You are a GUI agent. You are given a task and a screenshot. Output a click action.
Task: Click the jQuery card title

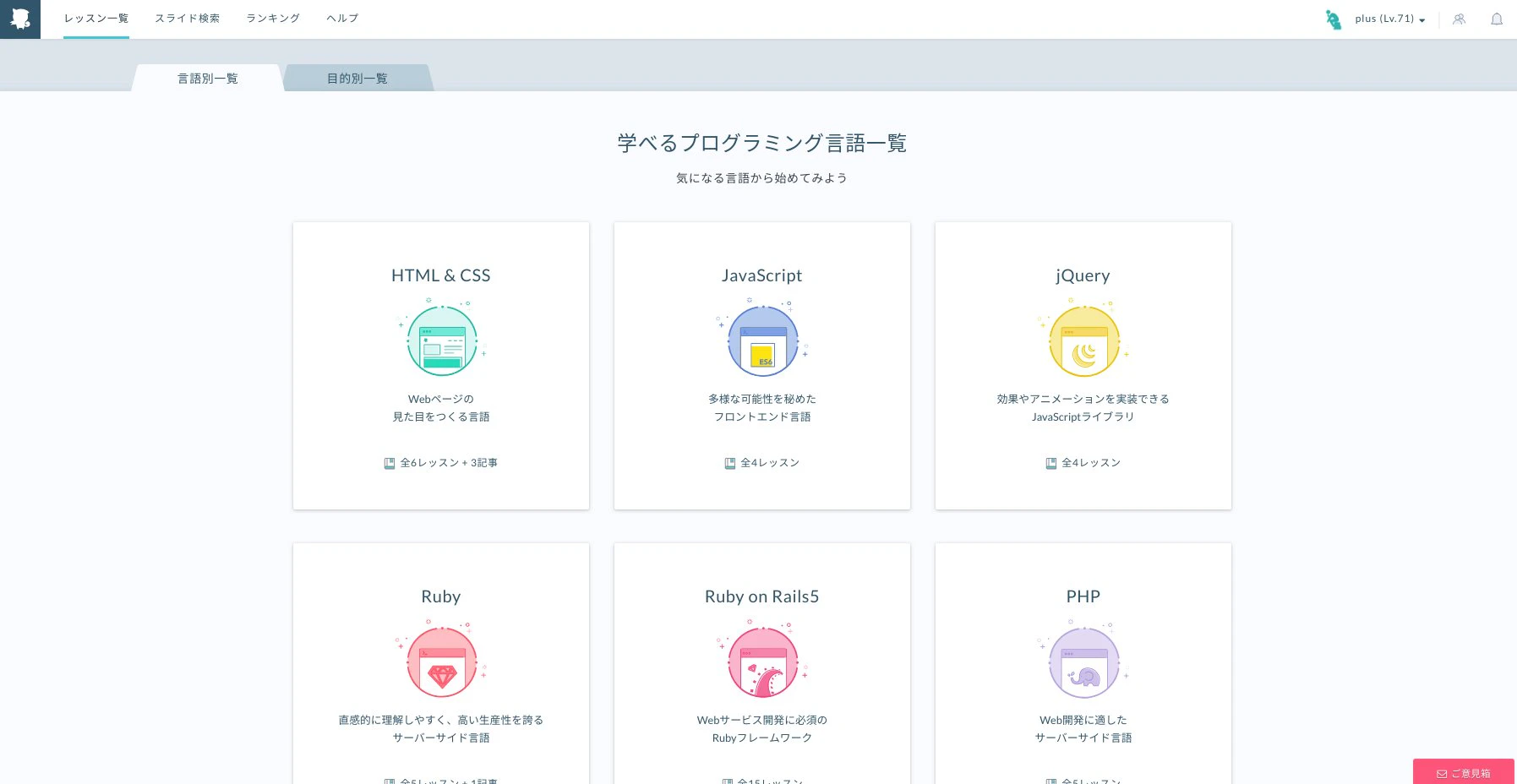[1083, 275]
